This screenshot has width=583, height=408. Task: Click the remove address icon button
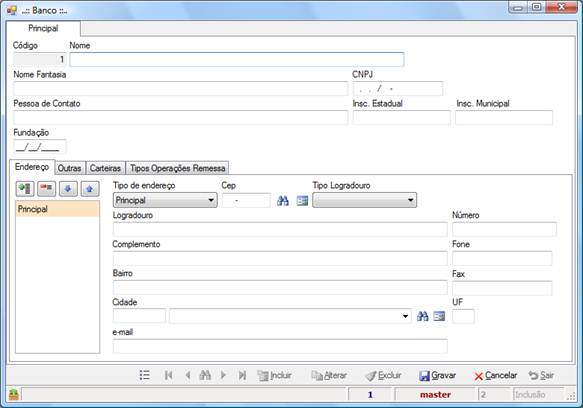click(x=46, y=189)
